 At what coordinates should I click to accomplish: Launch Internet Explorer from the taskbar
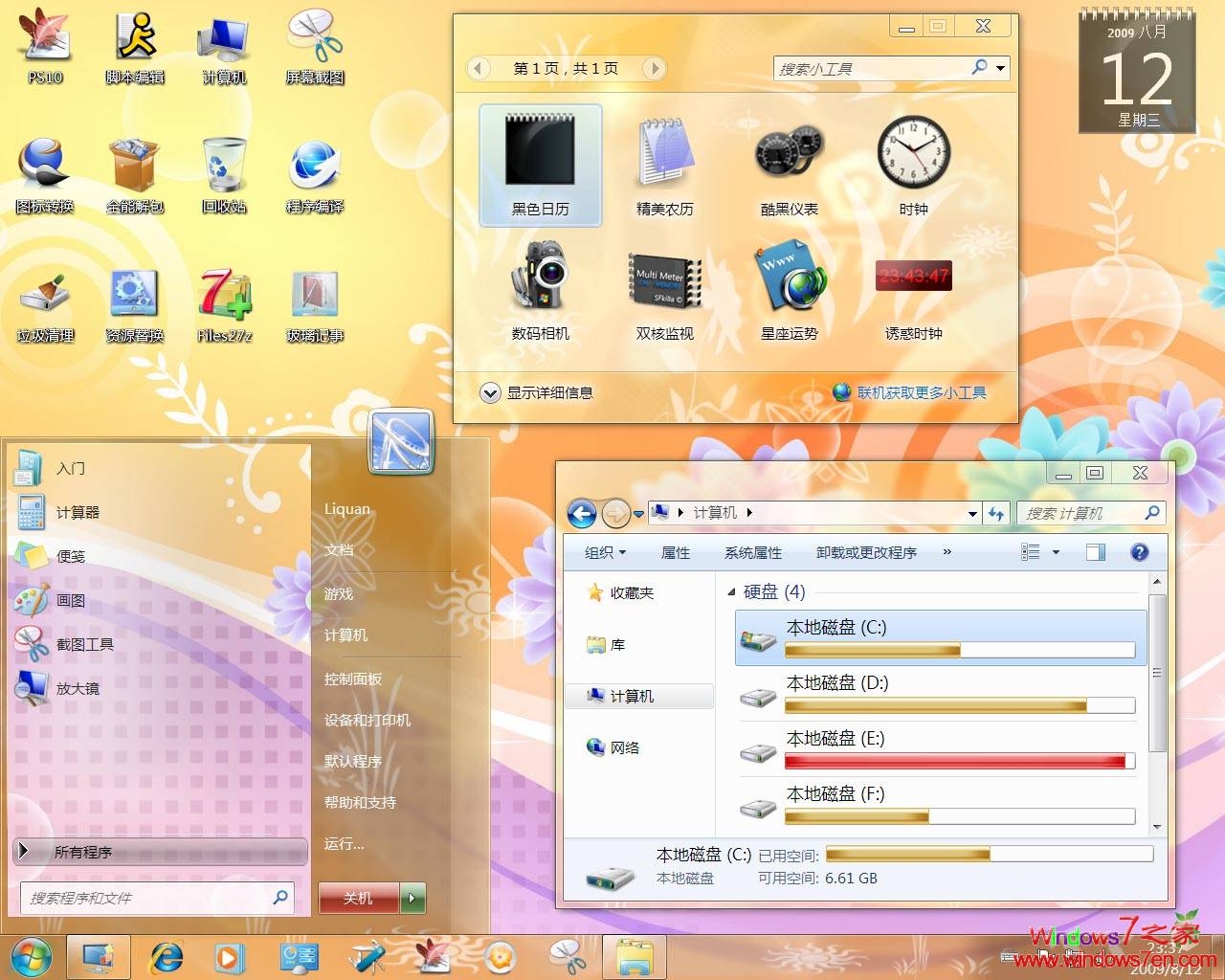(x=167, y=956)
